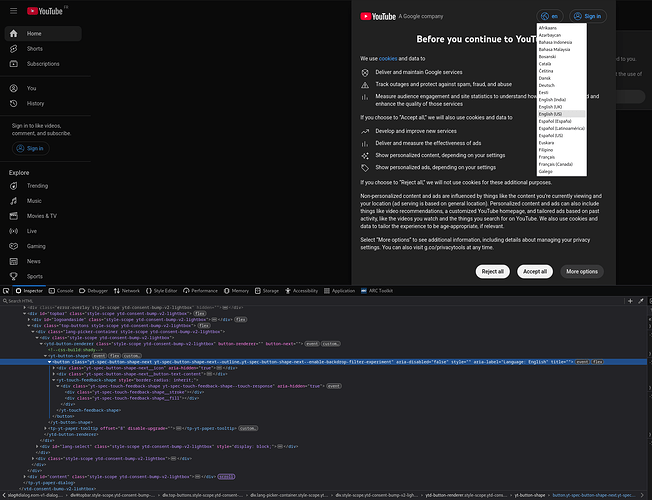Click the More options button
652x500 pixels.
pyautogui.click(x=582, y=272)
